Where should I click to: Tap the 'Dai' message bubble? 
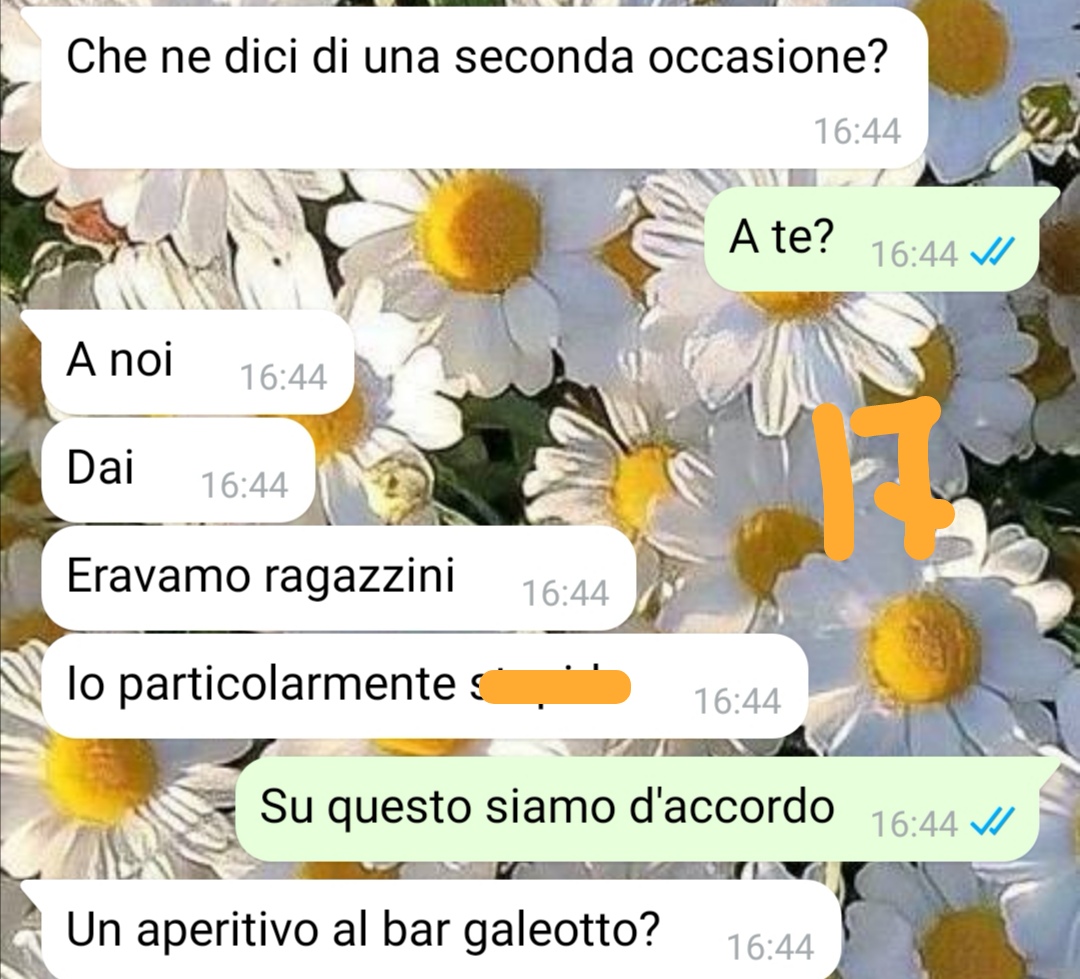pos(178,470)
